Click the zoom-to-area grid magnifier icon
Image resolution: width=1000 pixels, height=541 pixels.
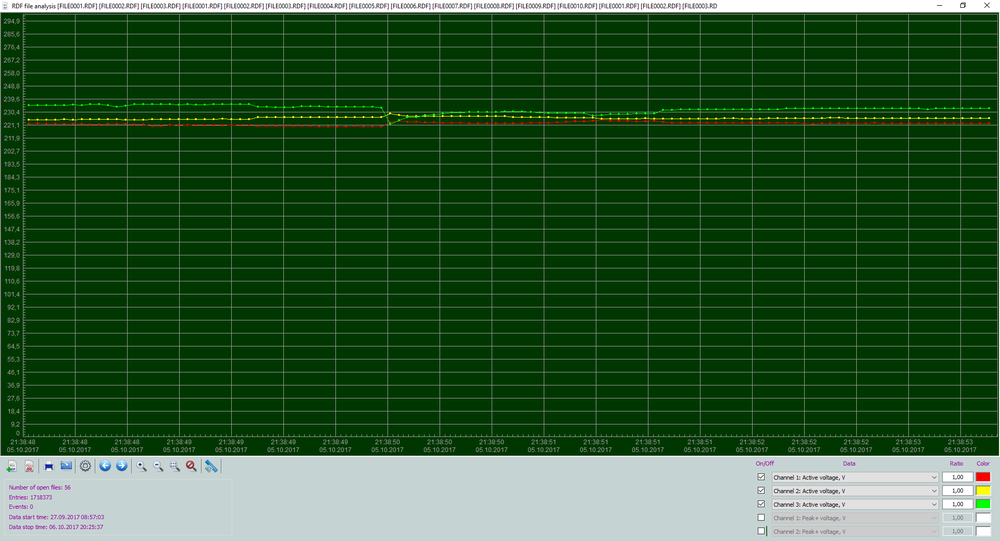[175, 466]
